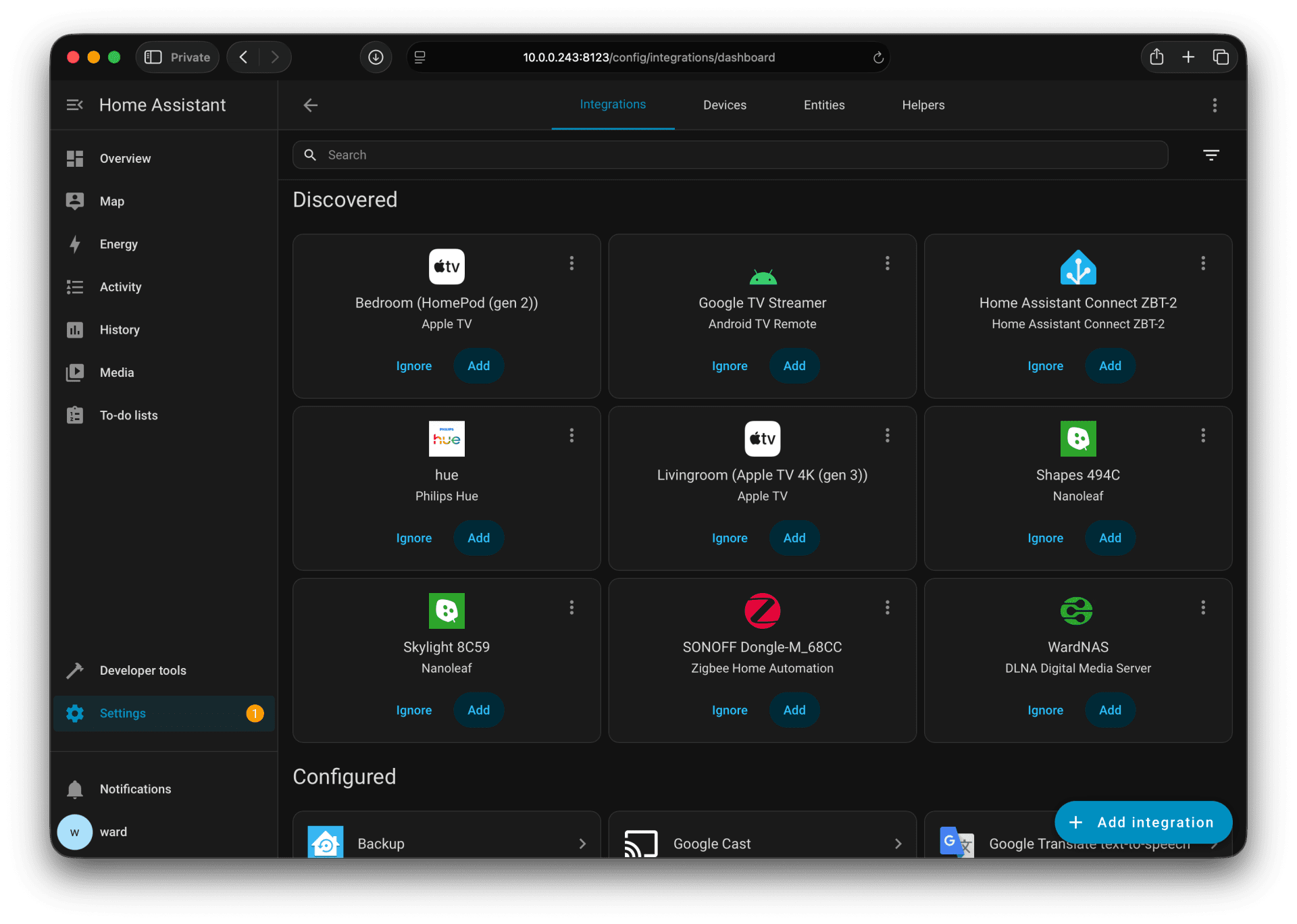Open options menu for Google TV Streamer card
The height and width of the screenshot is (924, 1297).
click(x=887, y=263)
